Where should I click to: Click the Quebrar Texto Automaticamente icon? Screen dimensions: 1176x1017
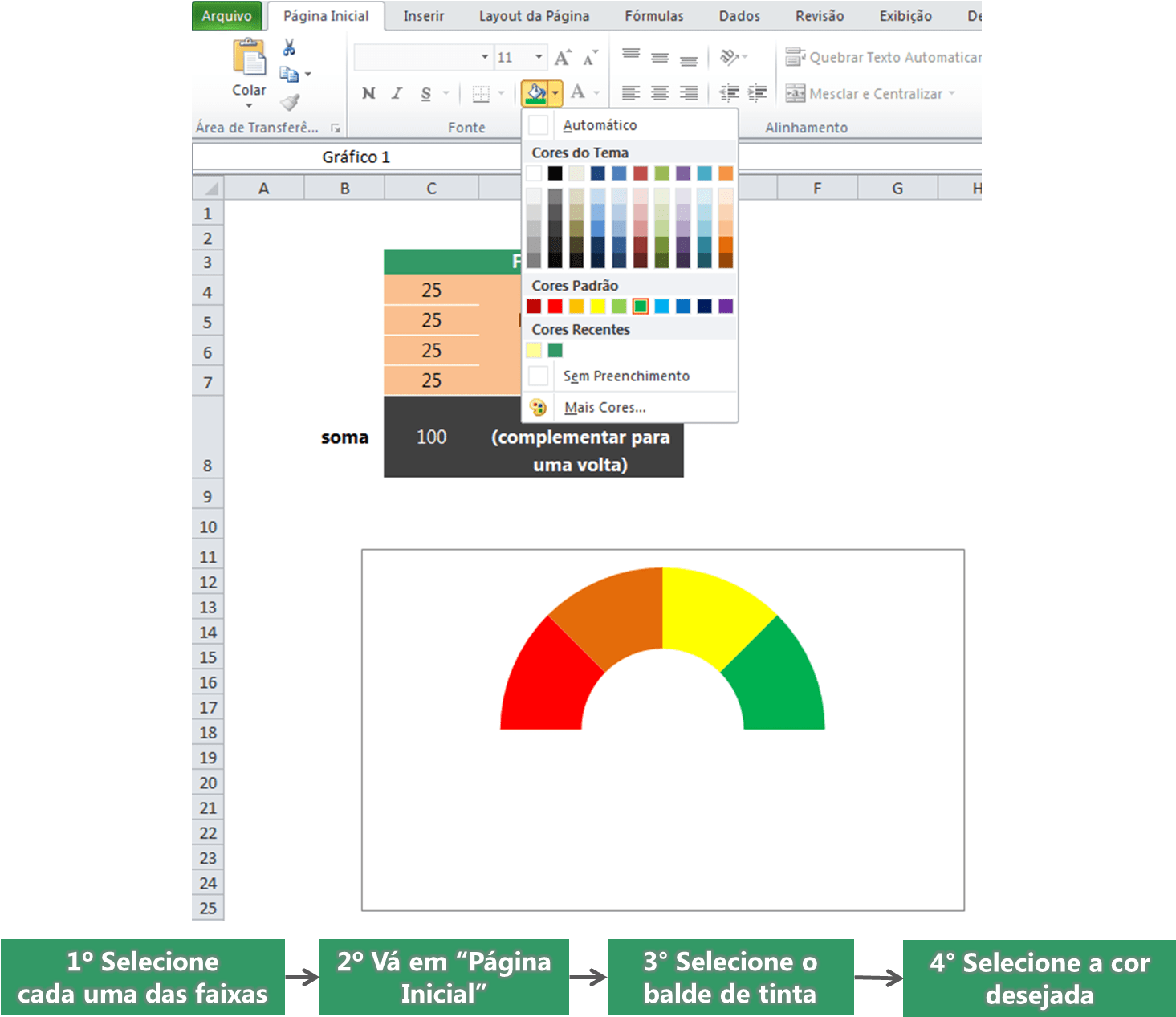pyautogui.click(x=795, y=57)
